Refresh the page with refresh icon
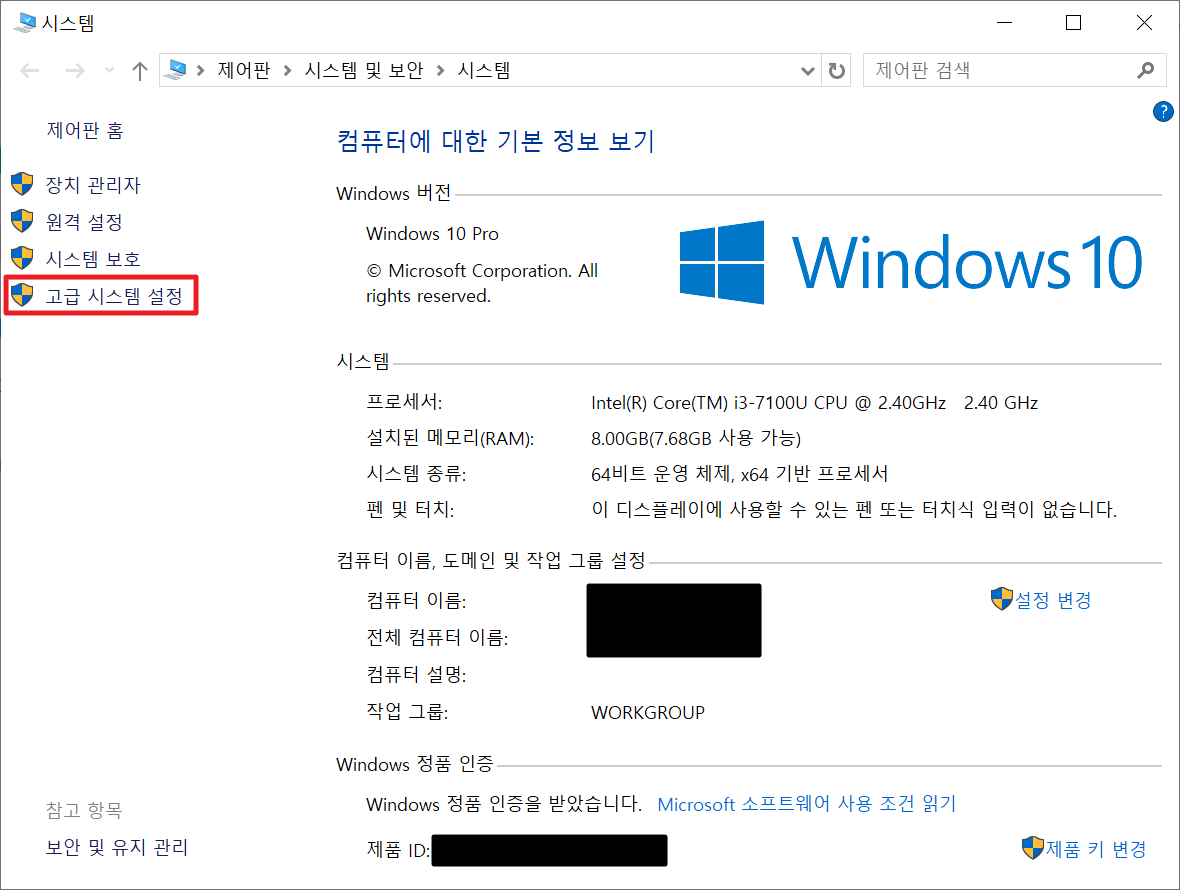Image resolution: width=1180 pixels, height=890 pixels. 836,71
